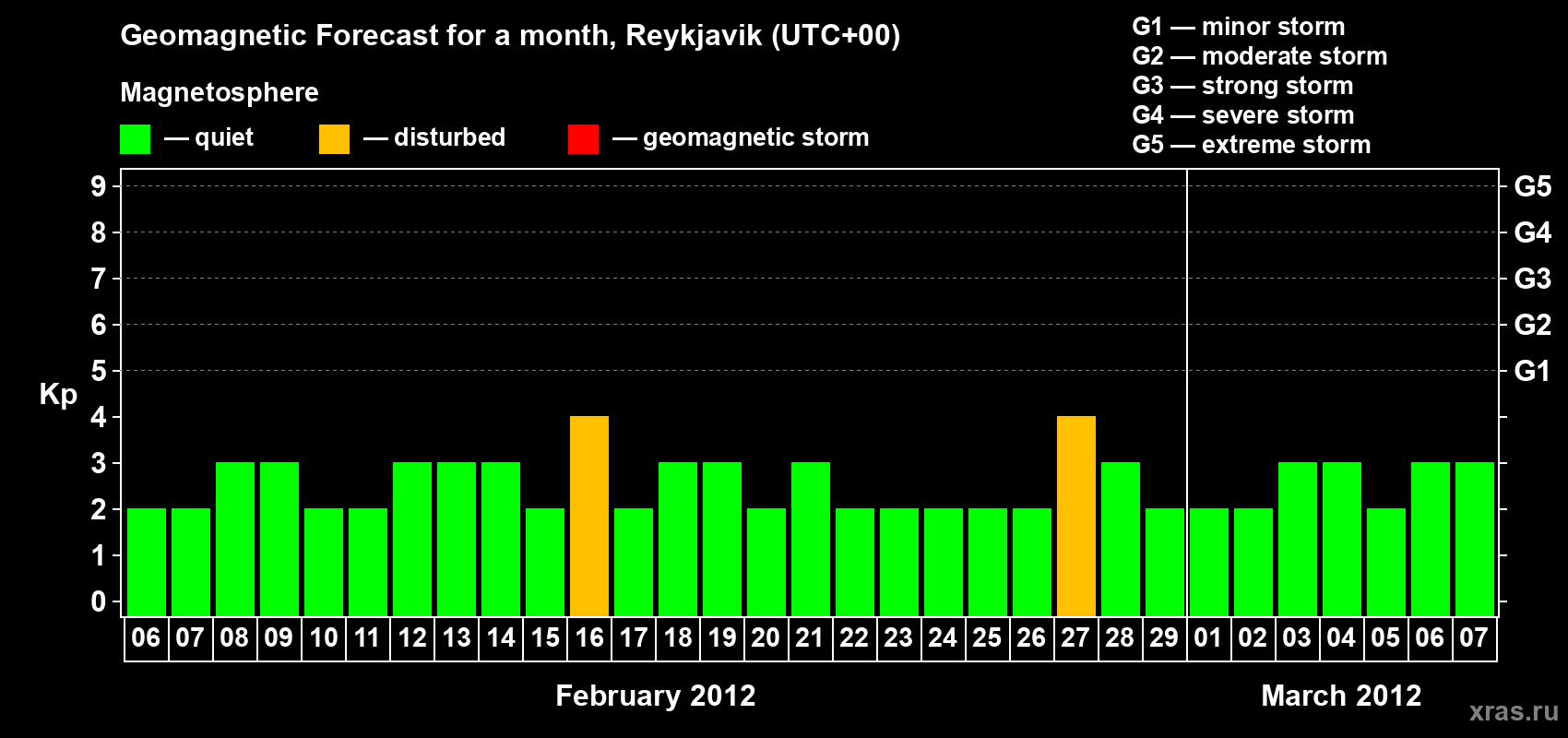The width and height of the screenshot is (1568, 738).
Task: Click the y-axis value 4
Action: point(99,417)
